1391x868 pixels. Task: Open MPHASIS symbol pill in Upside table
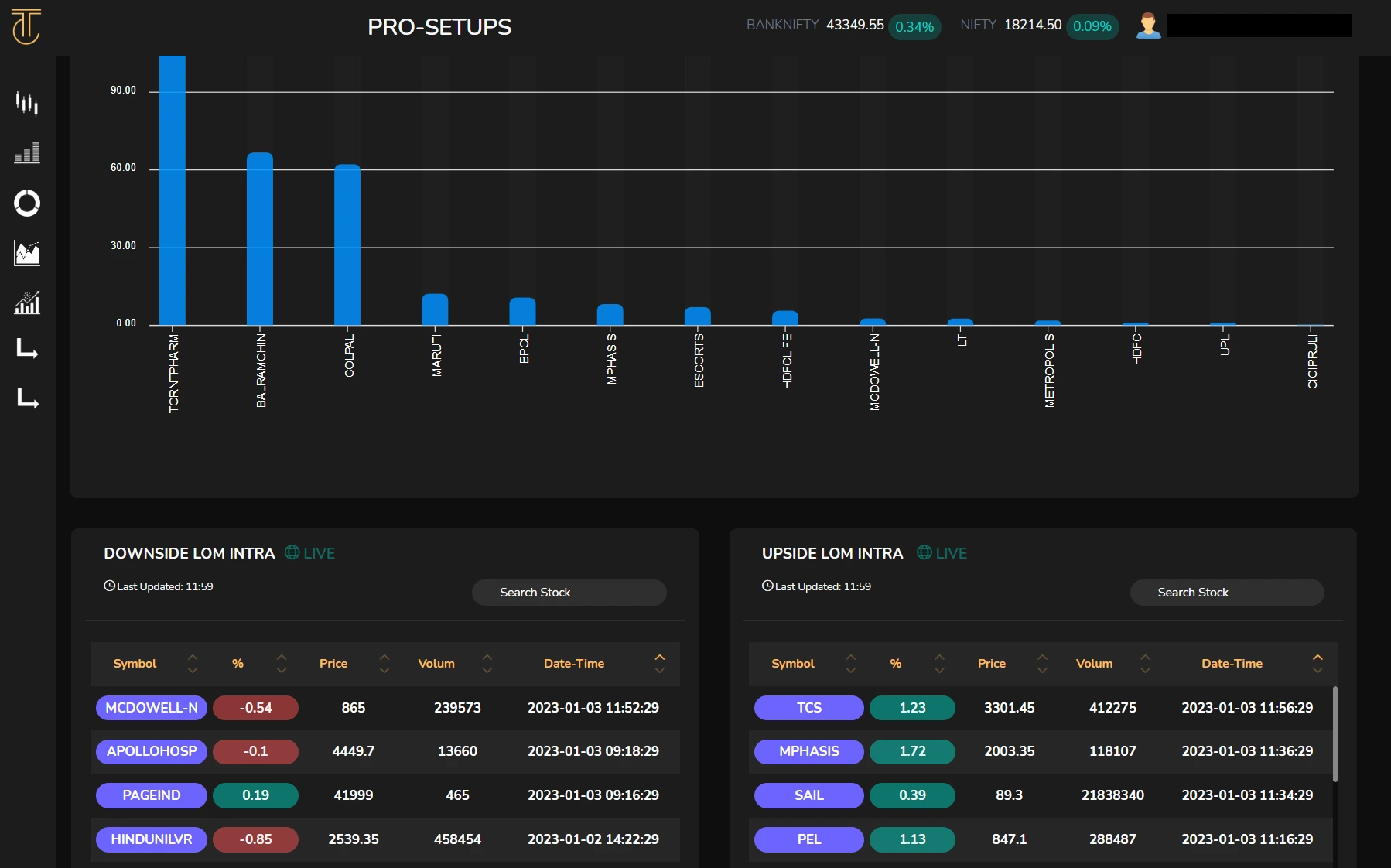point(809,751)
